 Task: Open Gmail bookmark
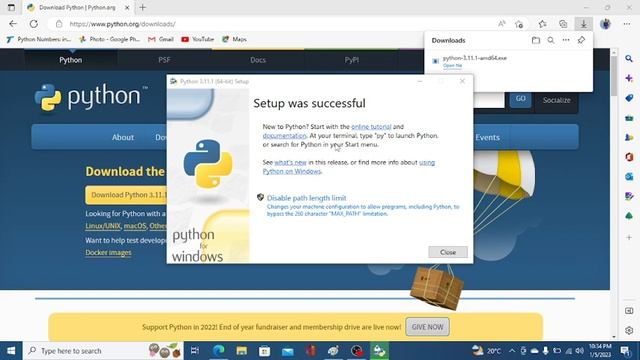[161, 39]
